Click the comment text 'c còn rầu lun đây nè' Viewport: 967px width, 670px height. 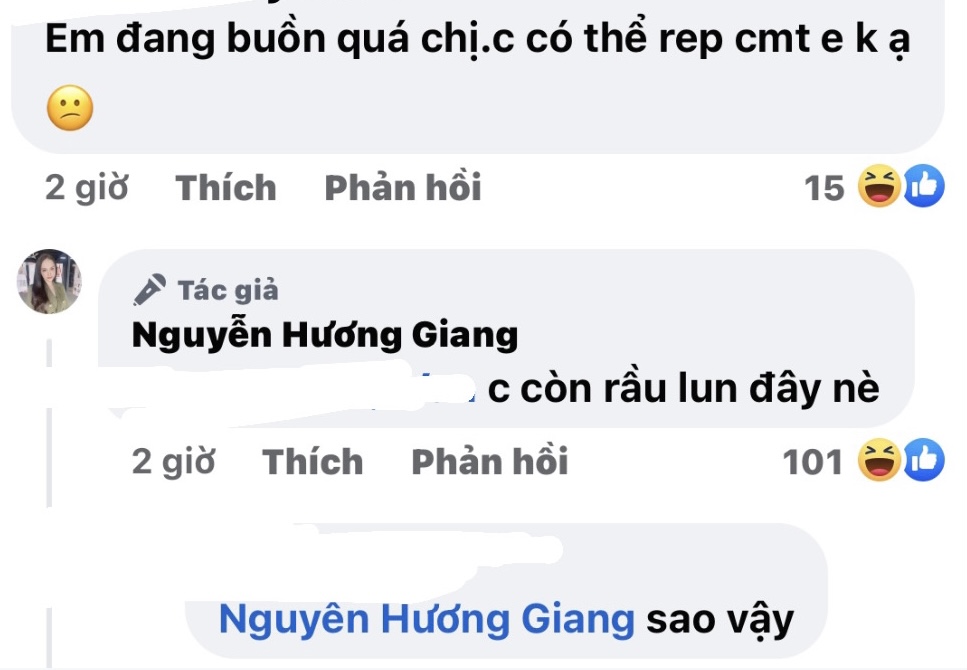point(683,389)
